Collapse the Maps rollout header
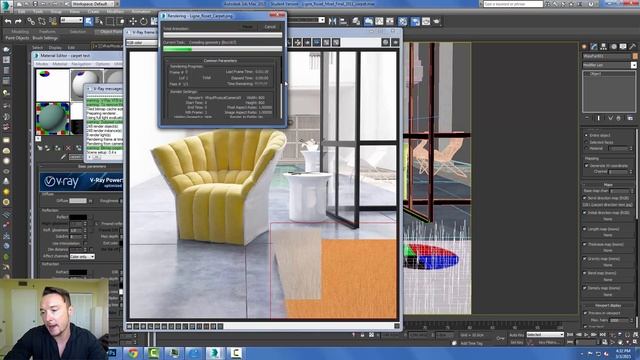Image resolution: width=640 pixels, height=360 pixels. [x=608, y=185]
